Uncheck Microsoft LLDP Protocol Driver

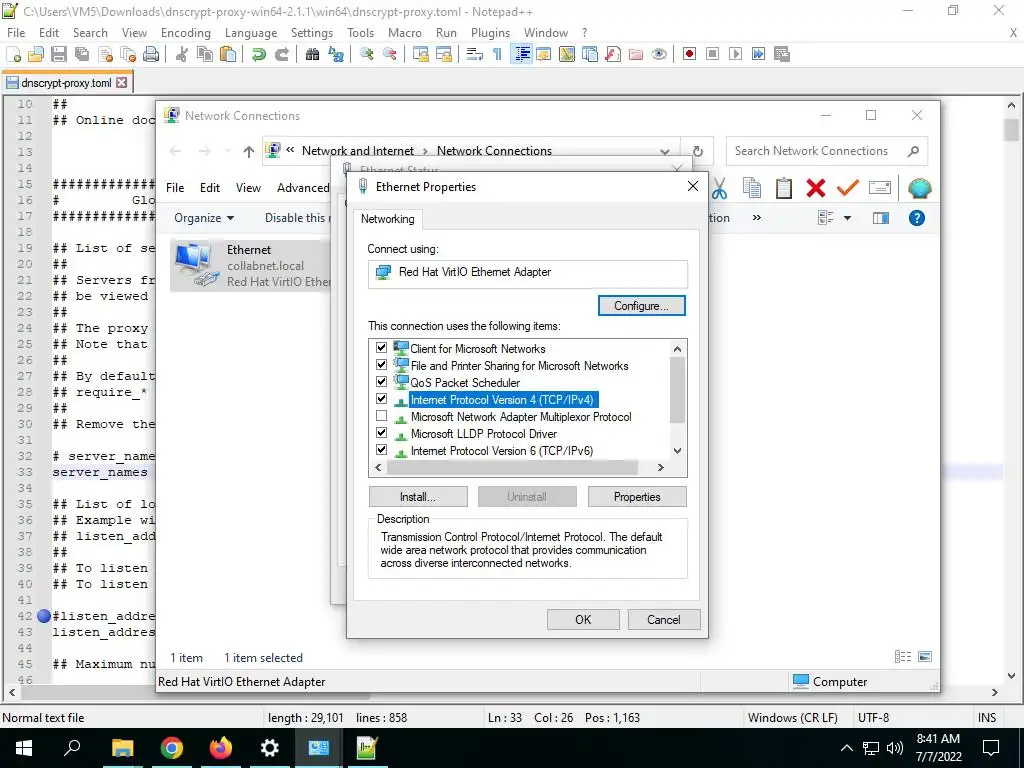(381, 433)
